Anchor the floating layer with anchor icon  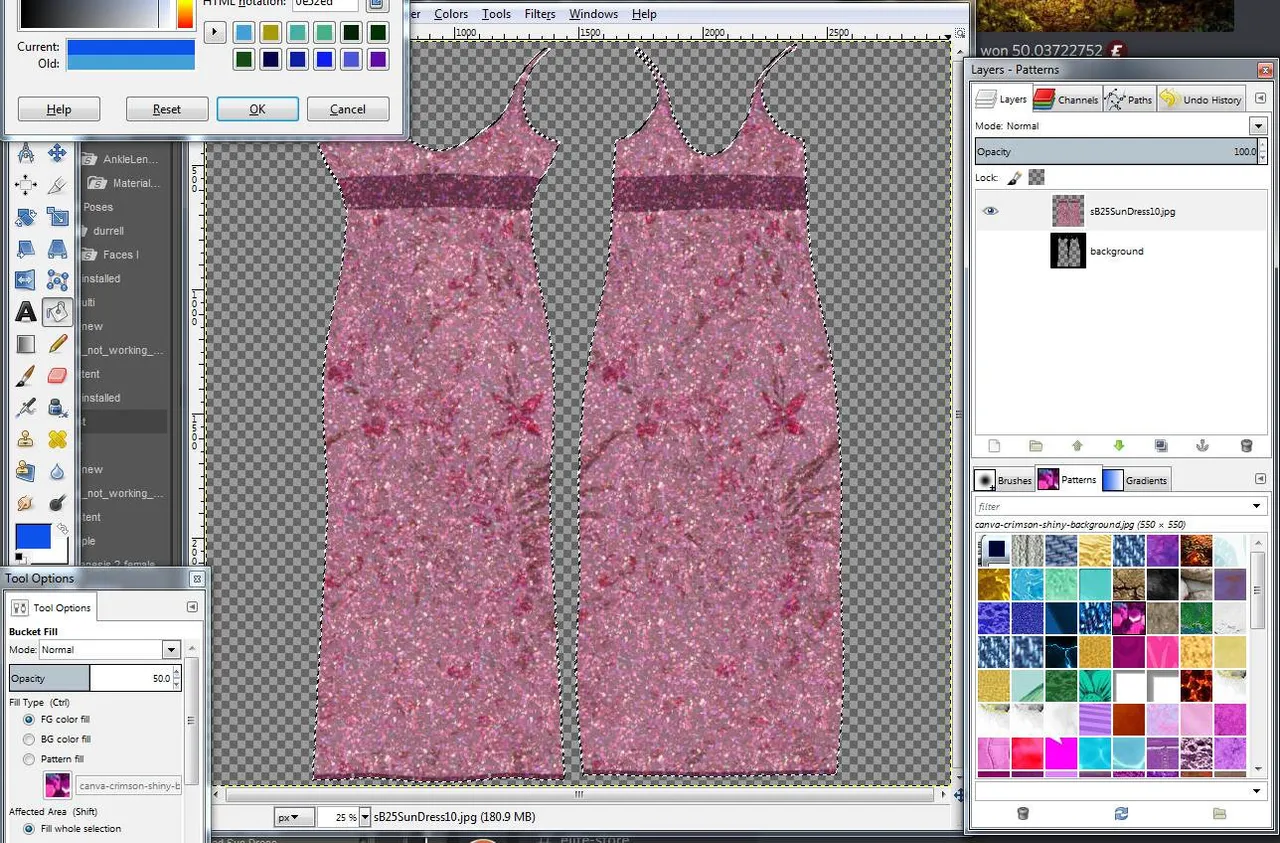click(1204, 446)
